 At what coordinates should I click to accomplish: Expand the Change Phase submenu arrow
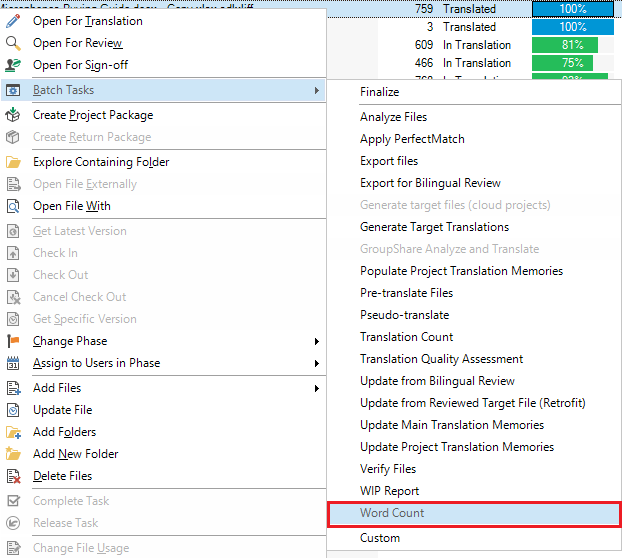(x=317, y=341)
